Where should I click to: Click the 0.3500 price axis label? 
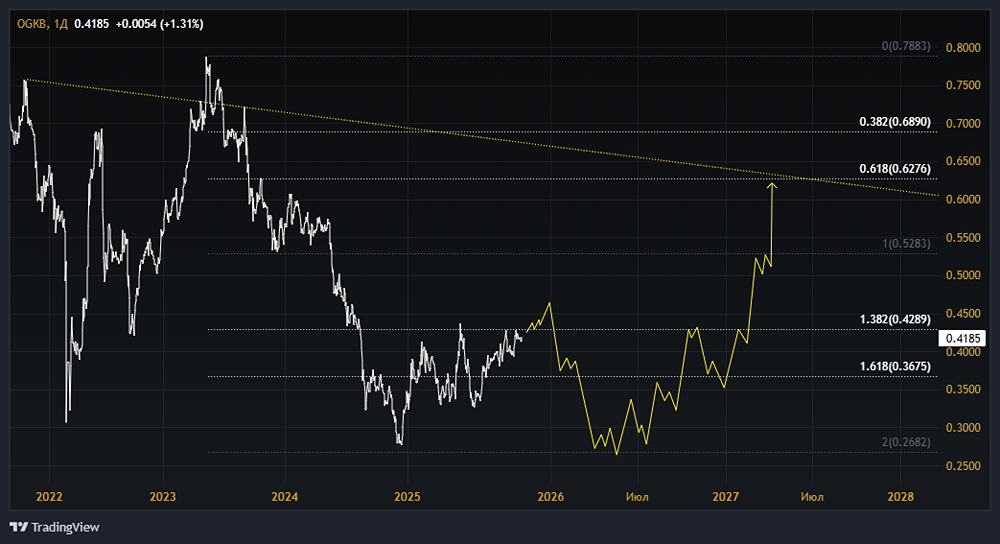tap(963, 390)
